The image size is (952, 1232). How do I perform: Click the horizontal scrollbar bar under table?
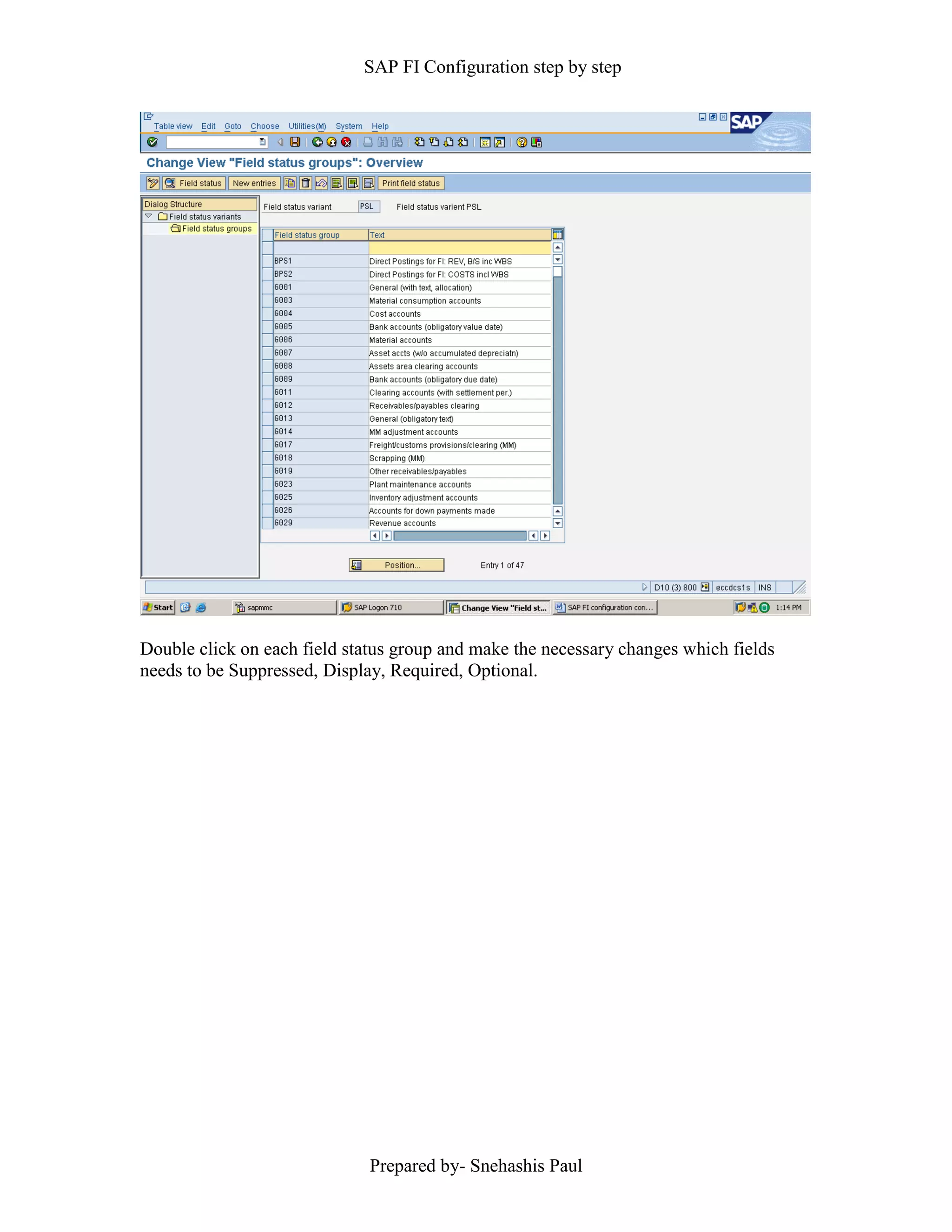tap(460, 535)
